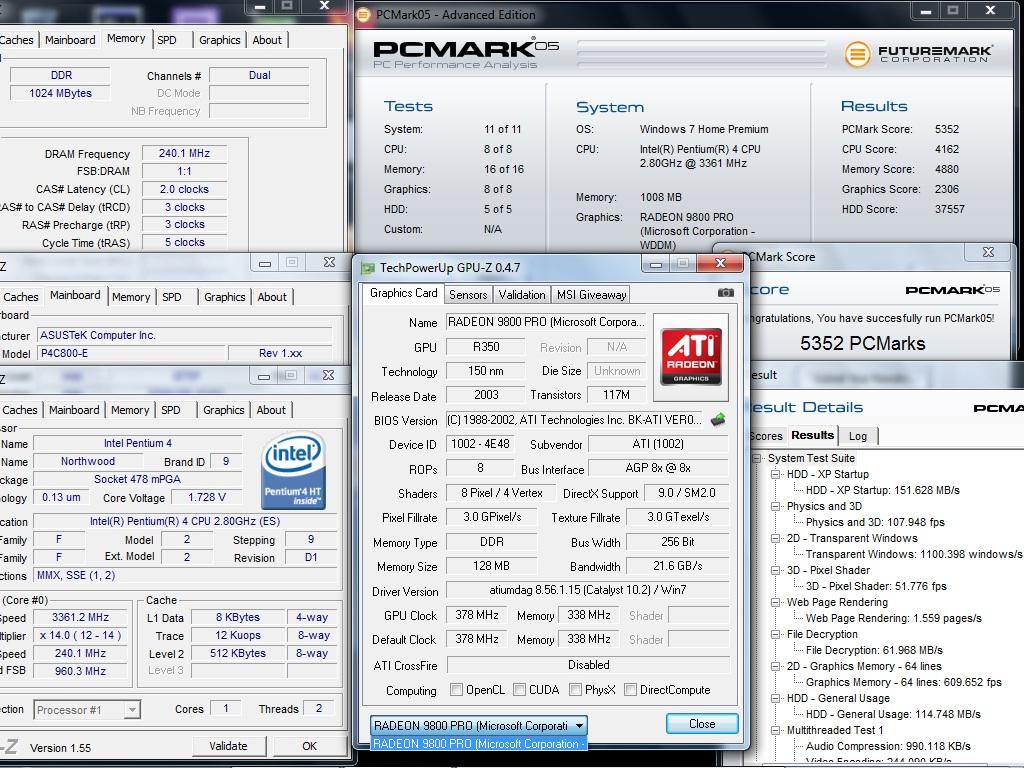Select Transparent Windows: 1100.398 windows/s row
The width and height of the screenshot is (1024, 768).
pos(914,554)
